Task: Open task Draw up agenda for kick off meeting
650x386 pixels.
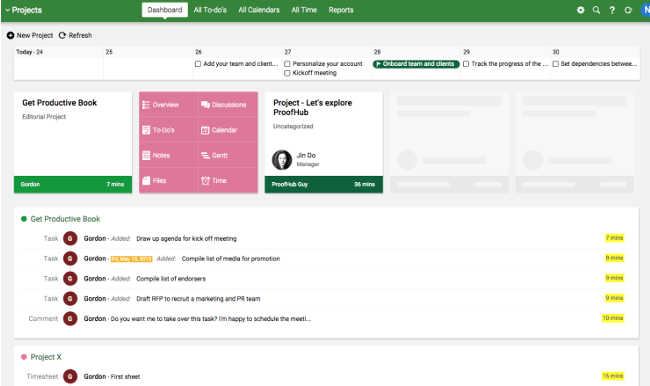Action: click(187, 238)
